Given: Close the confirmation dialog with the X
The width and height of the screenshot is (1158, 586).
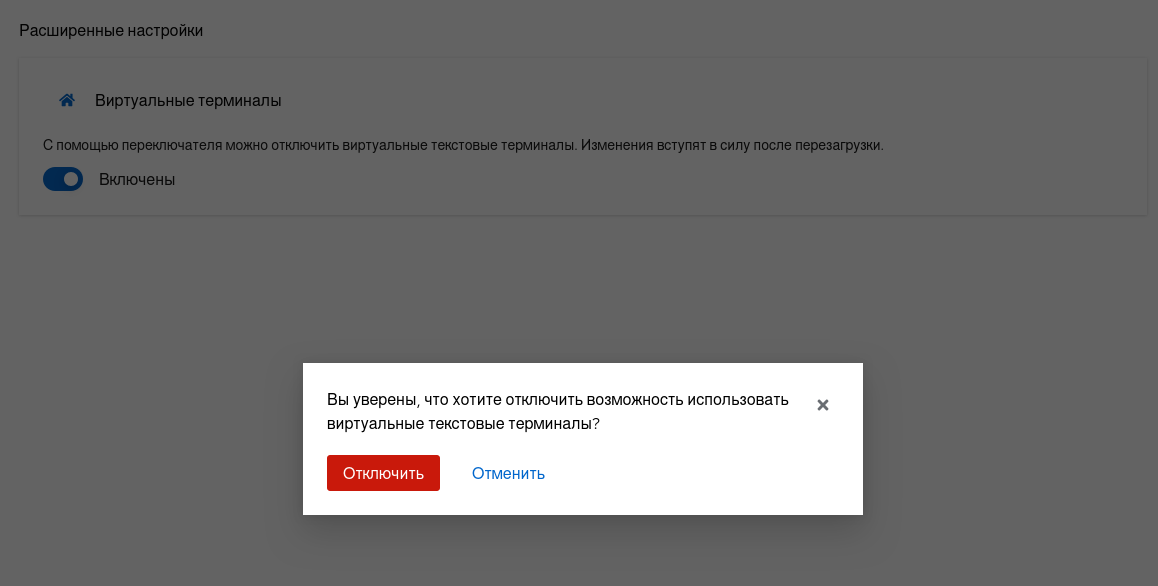Looking at the screenshot, I should point(823,405).
